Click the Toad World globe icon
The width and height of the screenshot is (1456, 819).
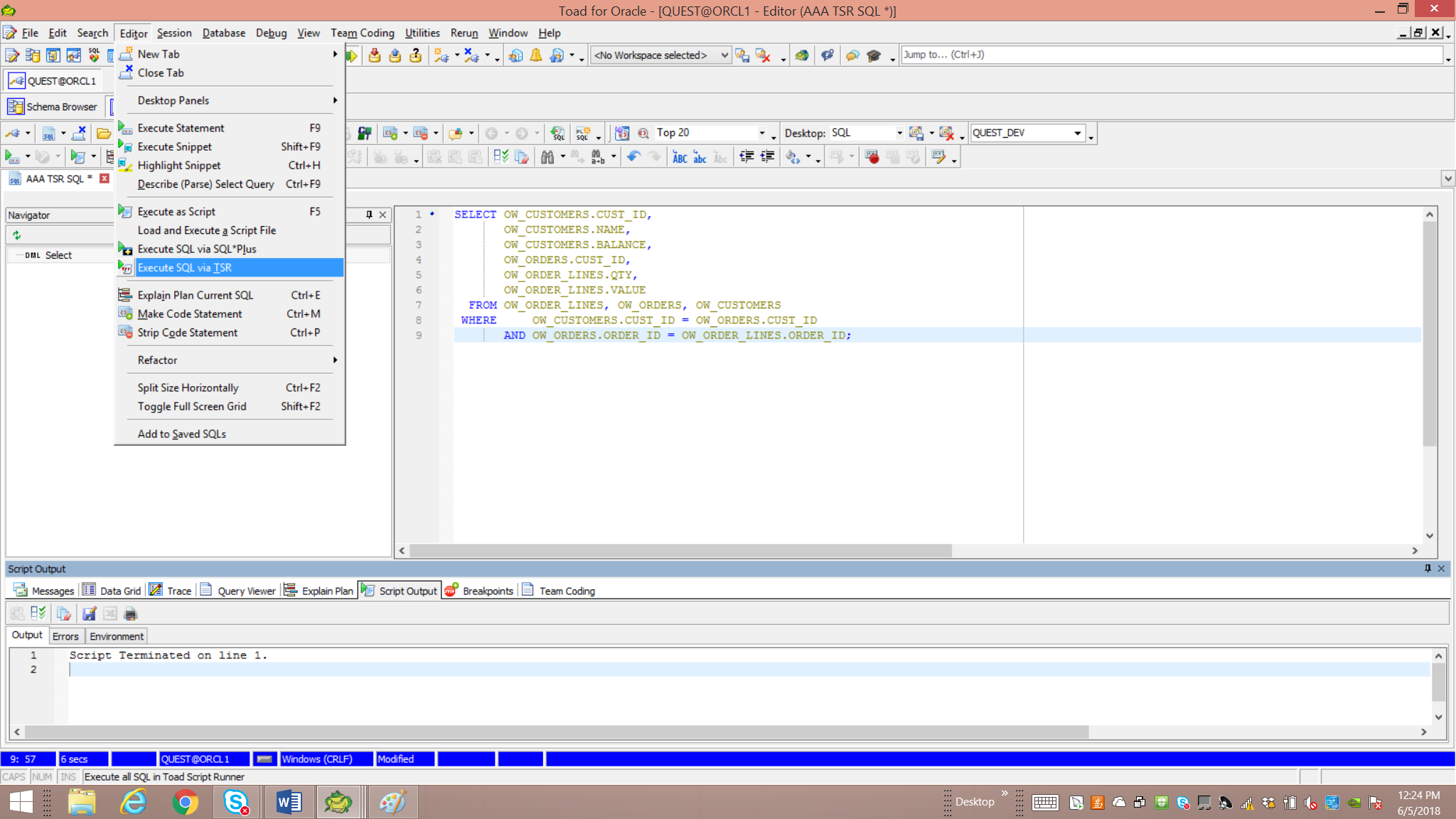tap(801, 55)
